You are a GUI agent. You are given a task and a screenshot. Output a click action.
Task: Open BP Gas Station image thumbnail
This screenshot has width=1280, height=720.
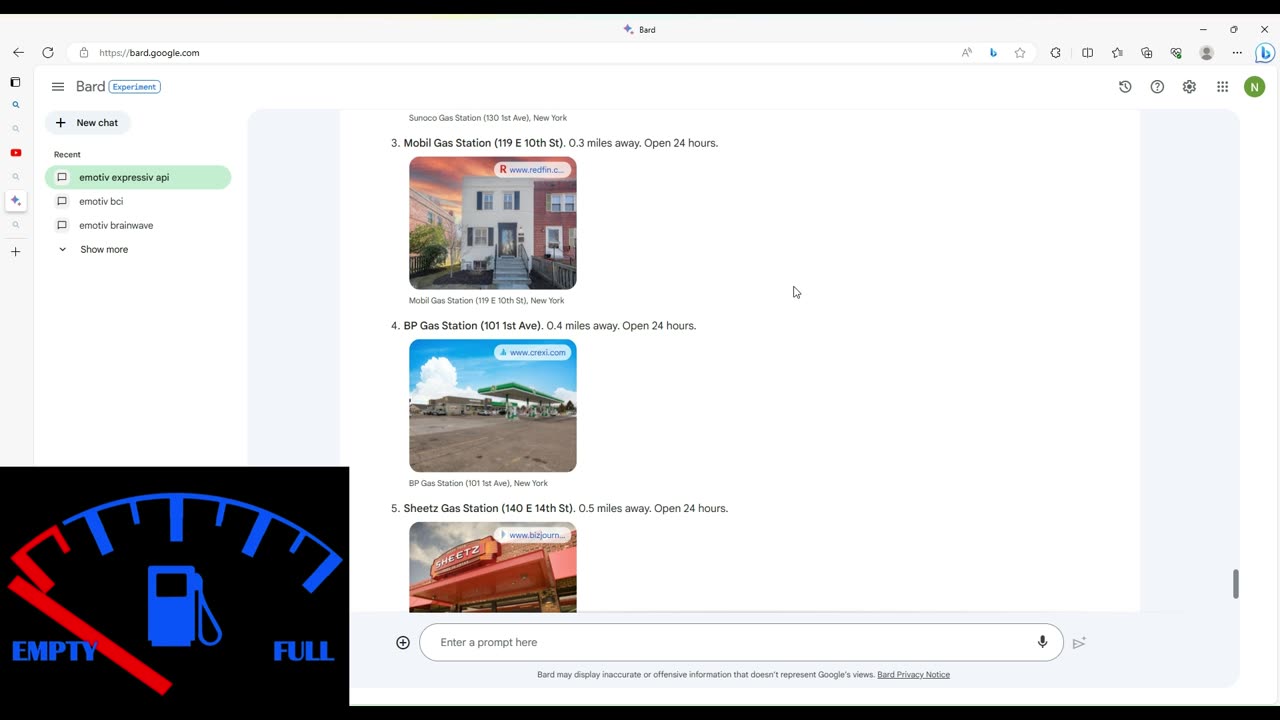coord(492,406)
